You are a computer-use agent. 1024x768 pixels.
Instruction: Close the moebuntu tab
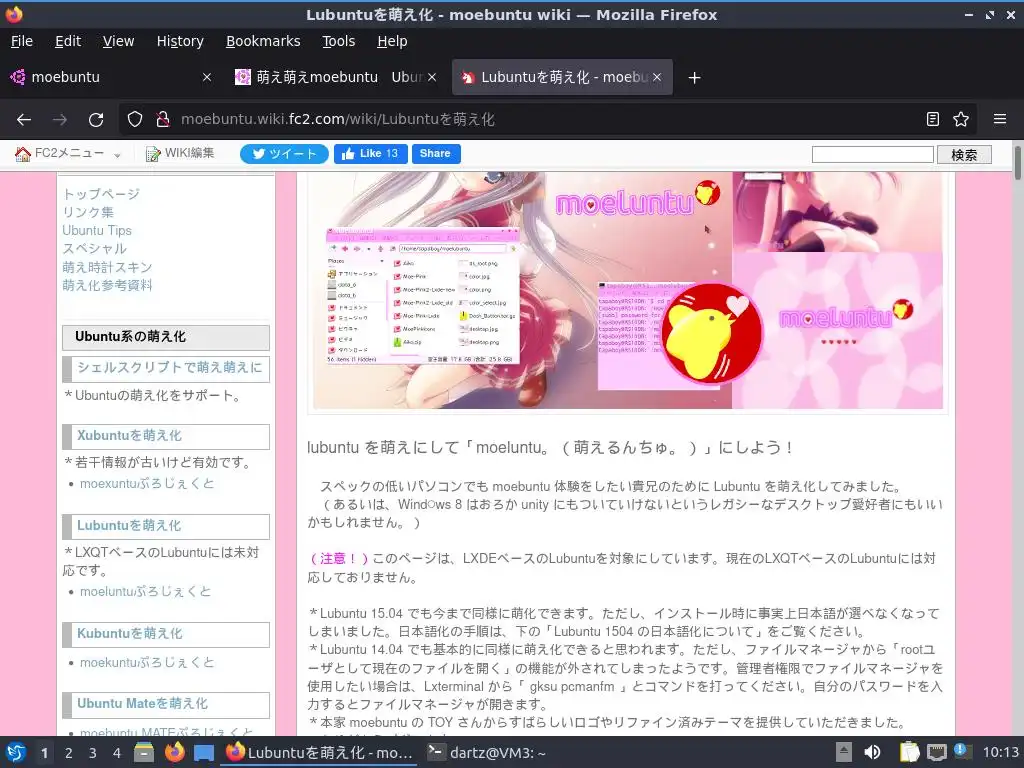(x=207, y=77)
